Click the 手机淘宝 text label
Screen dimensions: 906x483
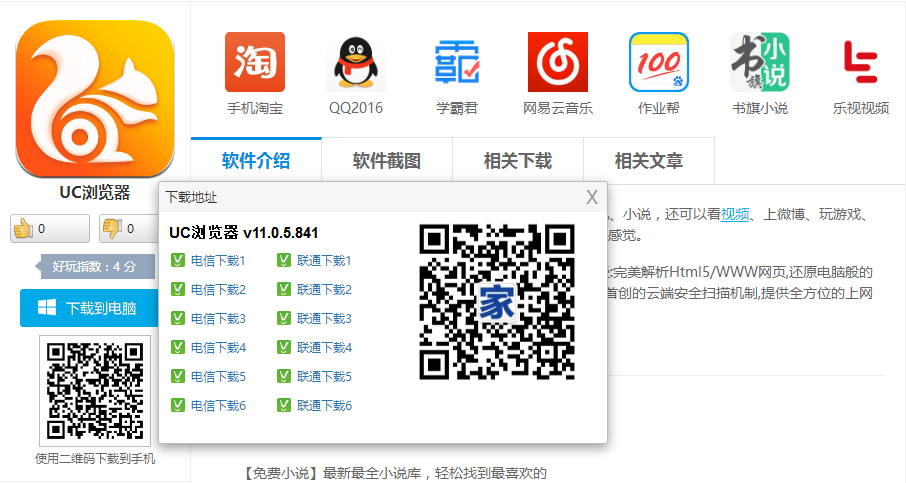click(x=255, y=108)
